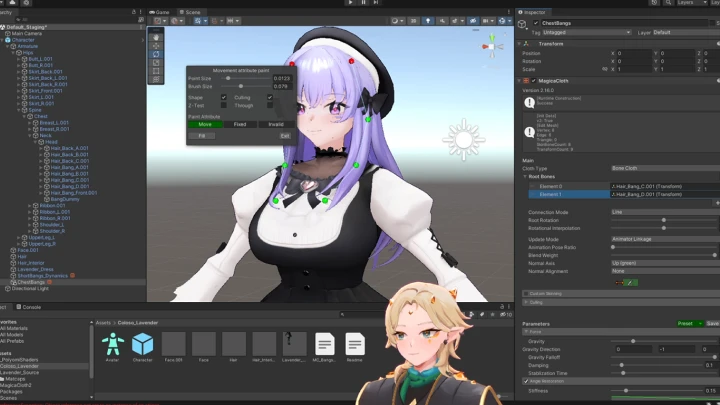Open the Cloth Type dropdown
The image size is (720, 405).
[665, 169]
